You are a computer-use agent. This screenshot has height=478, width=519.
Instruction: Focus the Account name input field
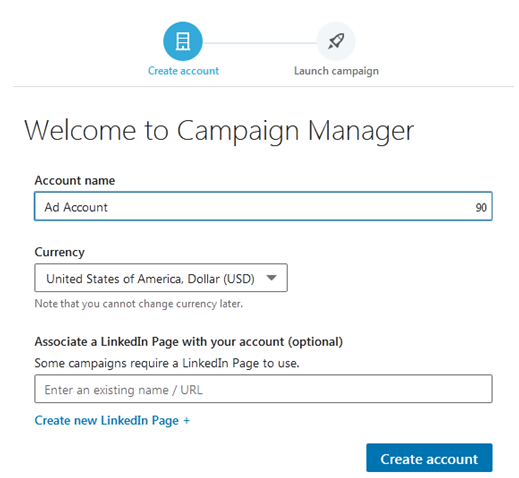(263, 206)
